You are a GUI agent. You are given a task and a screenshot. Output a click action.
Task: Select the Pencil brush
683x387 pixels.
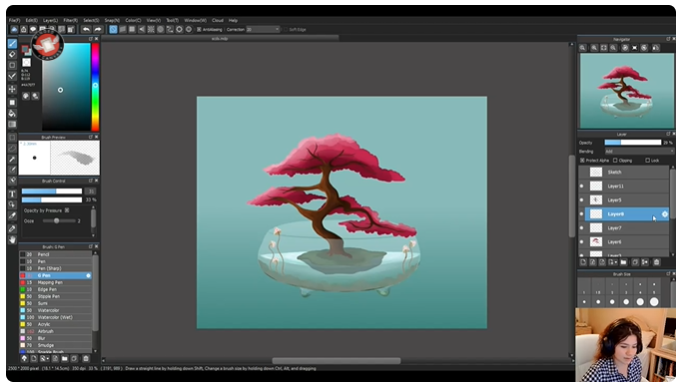55,255
